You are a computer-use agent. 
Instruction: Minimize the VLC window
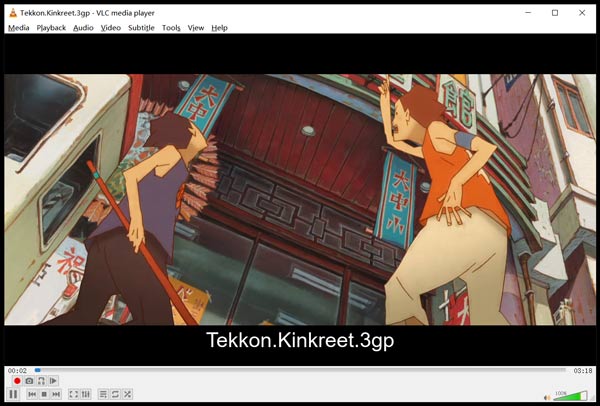click(528, 13)
